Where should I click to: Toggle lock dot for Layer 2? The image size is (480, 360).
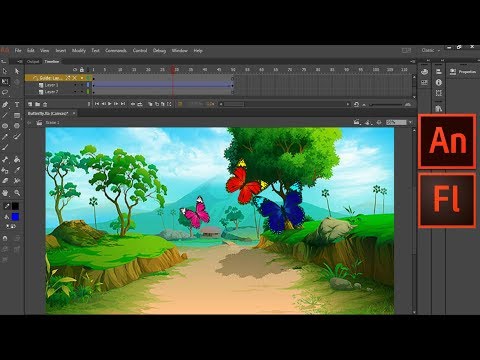[x=82, y=92]
